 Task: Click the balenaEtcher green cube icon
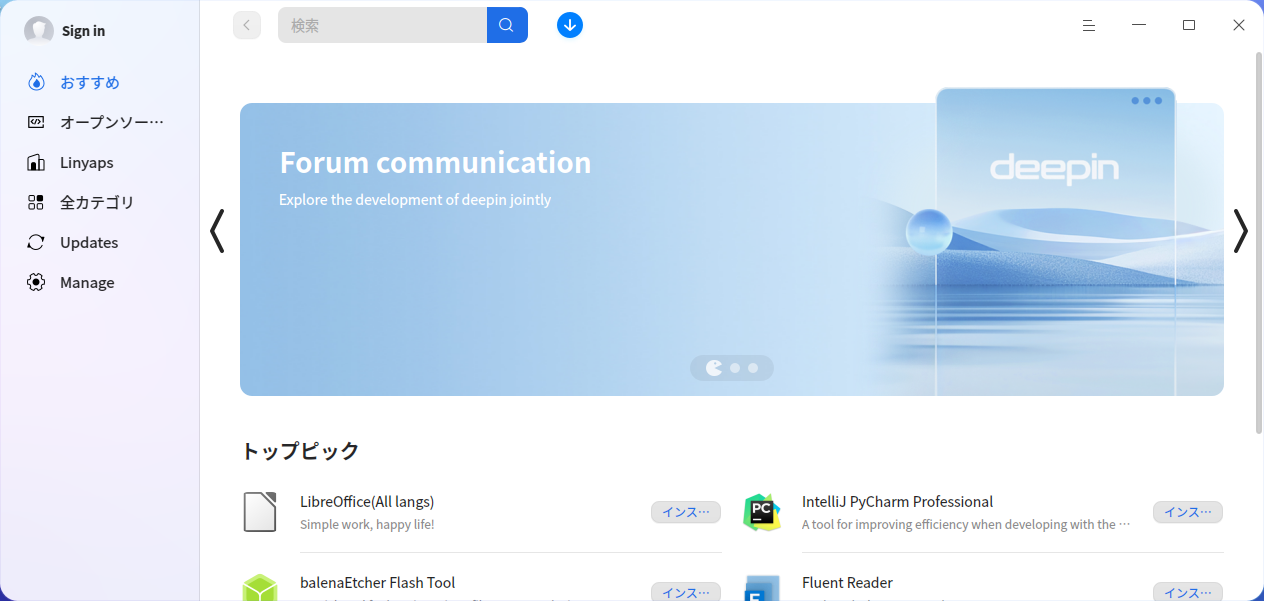click(x=260, y=588)
